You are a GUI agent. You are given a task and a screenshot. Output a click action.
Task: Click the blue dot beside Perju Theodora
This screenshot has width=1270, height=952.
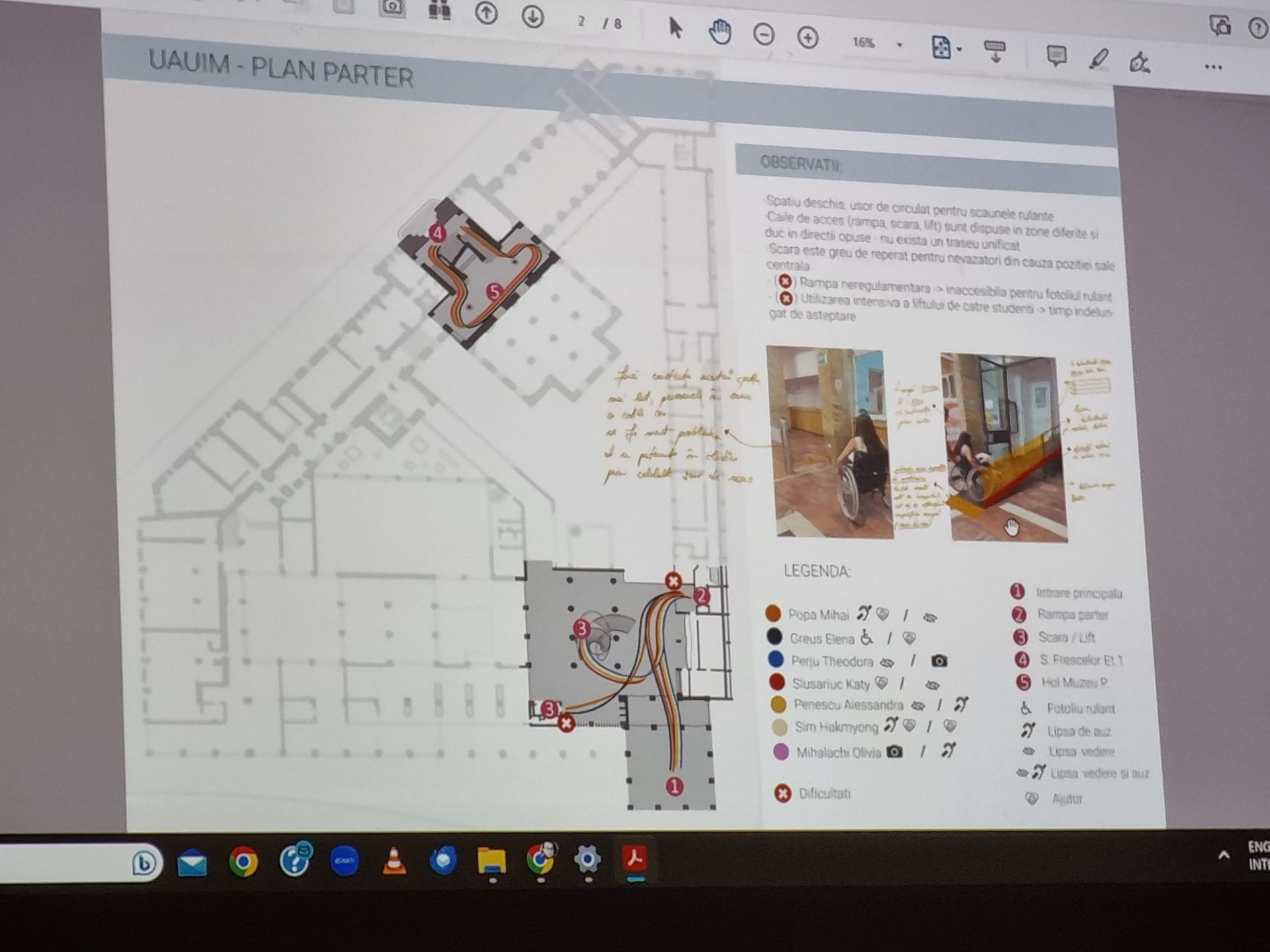point(776,659)
